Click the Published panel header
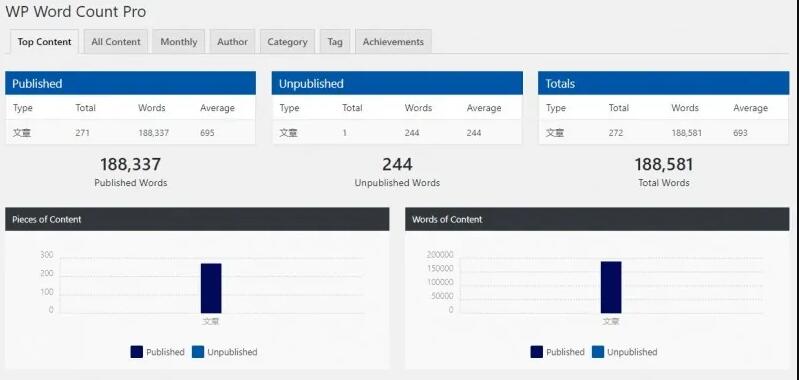Image resolution: width=799 pixels, height=380 pixels. [130, 84]
